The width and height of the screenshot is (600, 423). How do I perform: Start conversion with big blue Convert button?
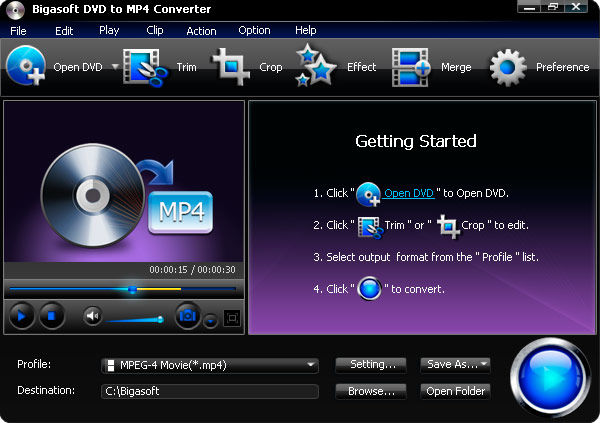[550, 377]
